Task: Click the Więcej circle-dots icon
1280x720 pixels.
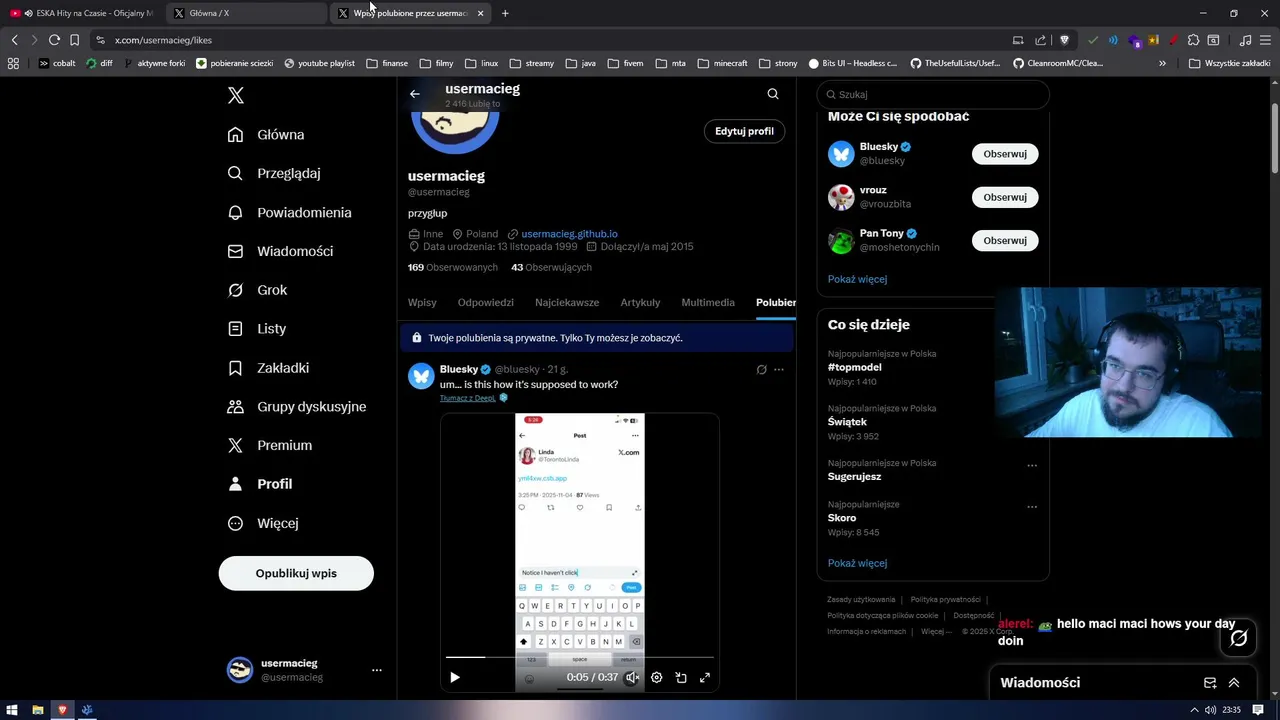Action: (235, 523)
